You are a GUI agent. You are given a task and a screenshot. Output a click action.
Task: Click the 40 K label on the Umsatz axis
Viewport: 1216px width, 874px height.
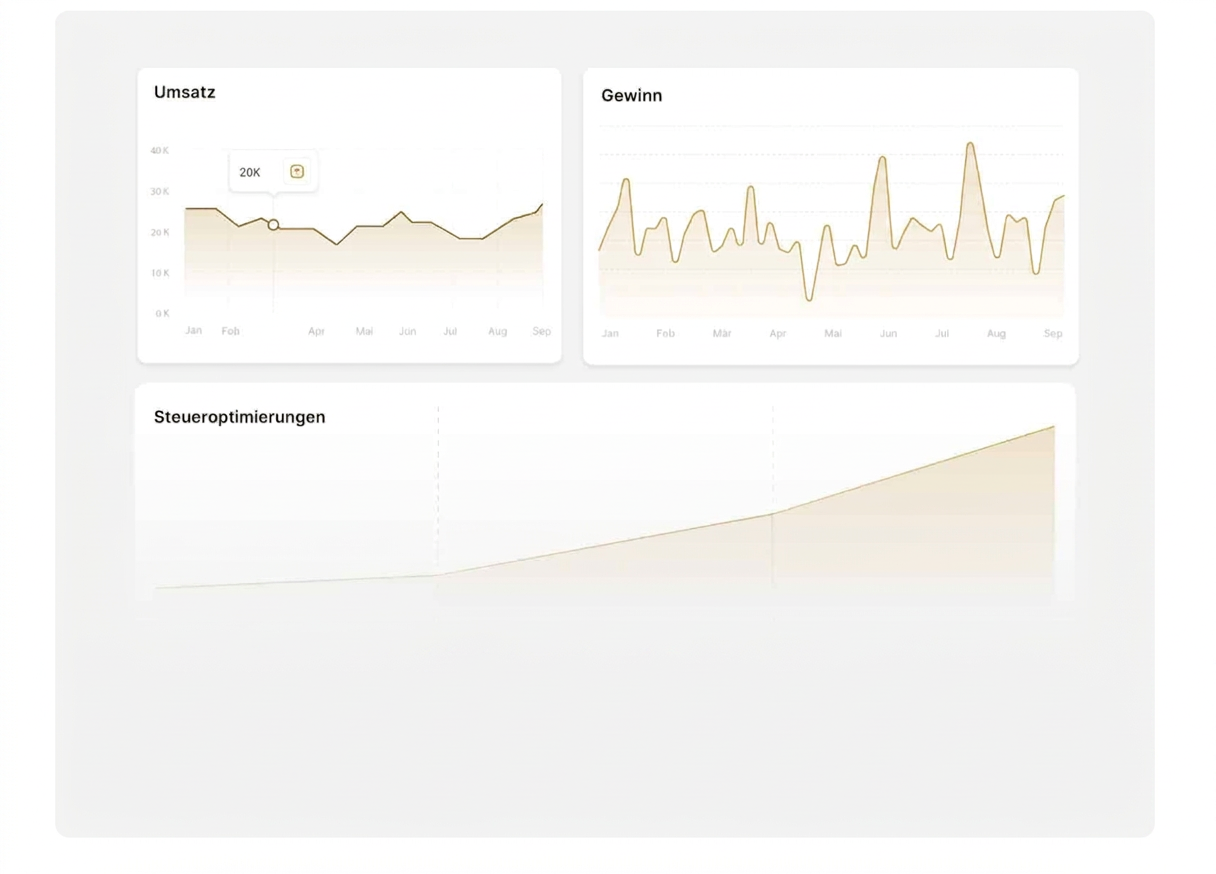pyautogui.click(x=160, y=150)
